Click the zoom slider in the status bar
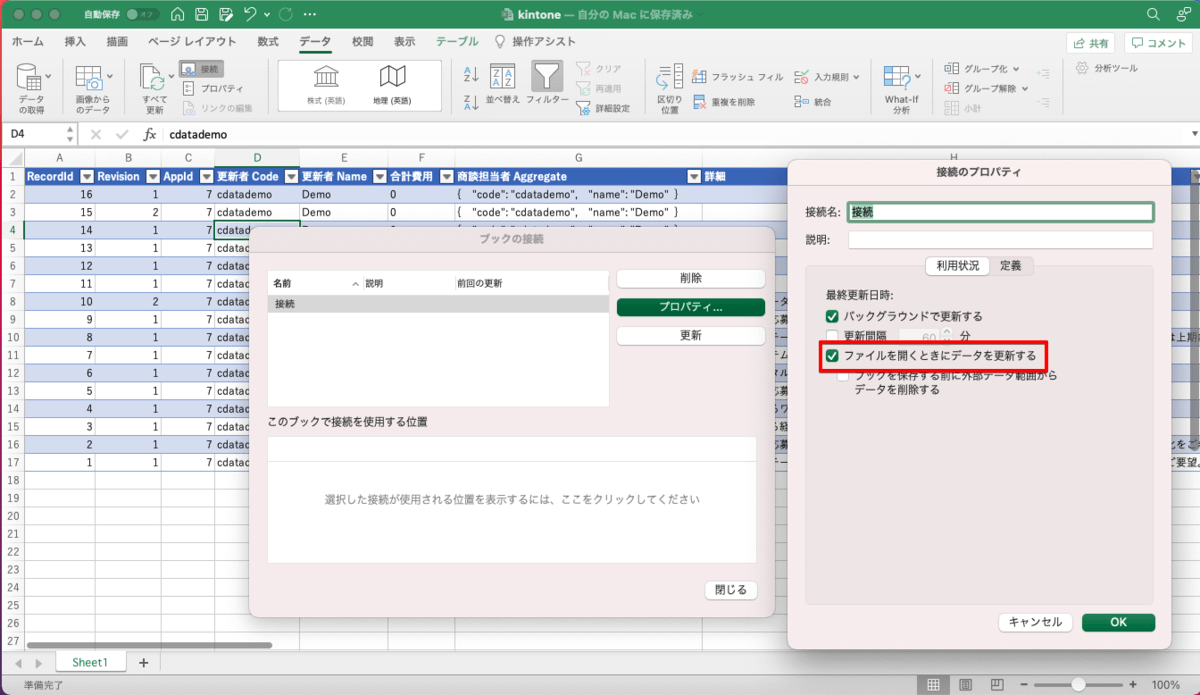Image resolution: width=1200 pixels, height=695 pixels. [x=1077, y=685]
